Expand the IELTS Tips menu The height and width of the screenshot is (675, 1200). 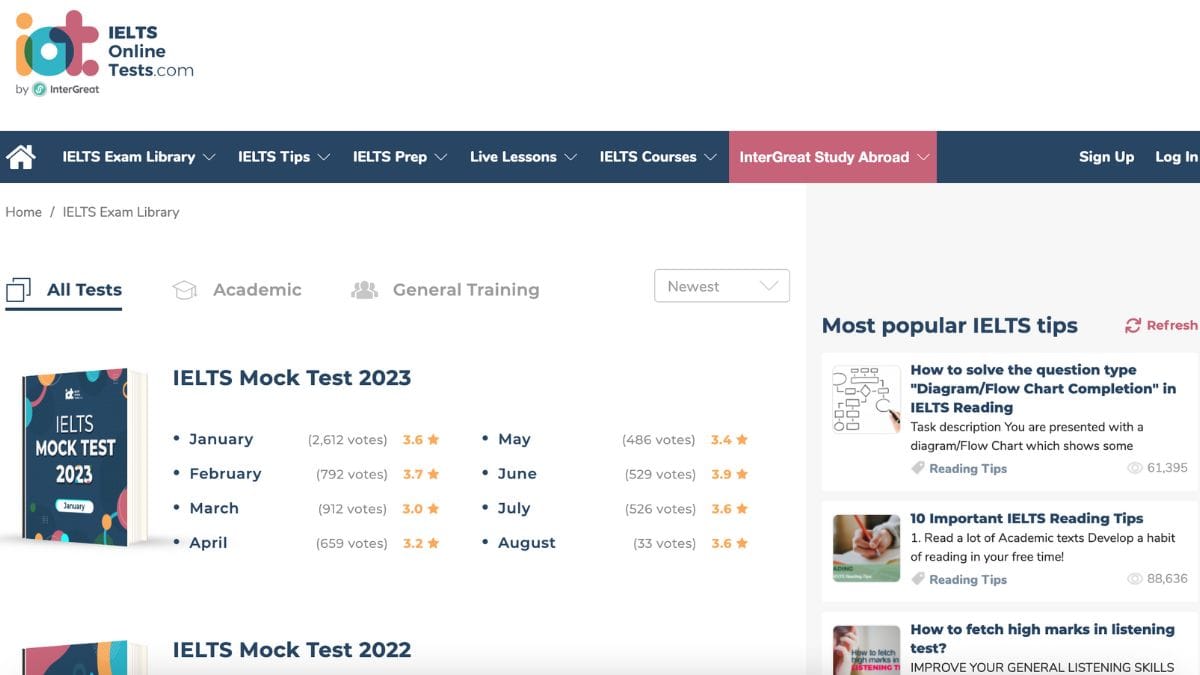[284, 157]
